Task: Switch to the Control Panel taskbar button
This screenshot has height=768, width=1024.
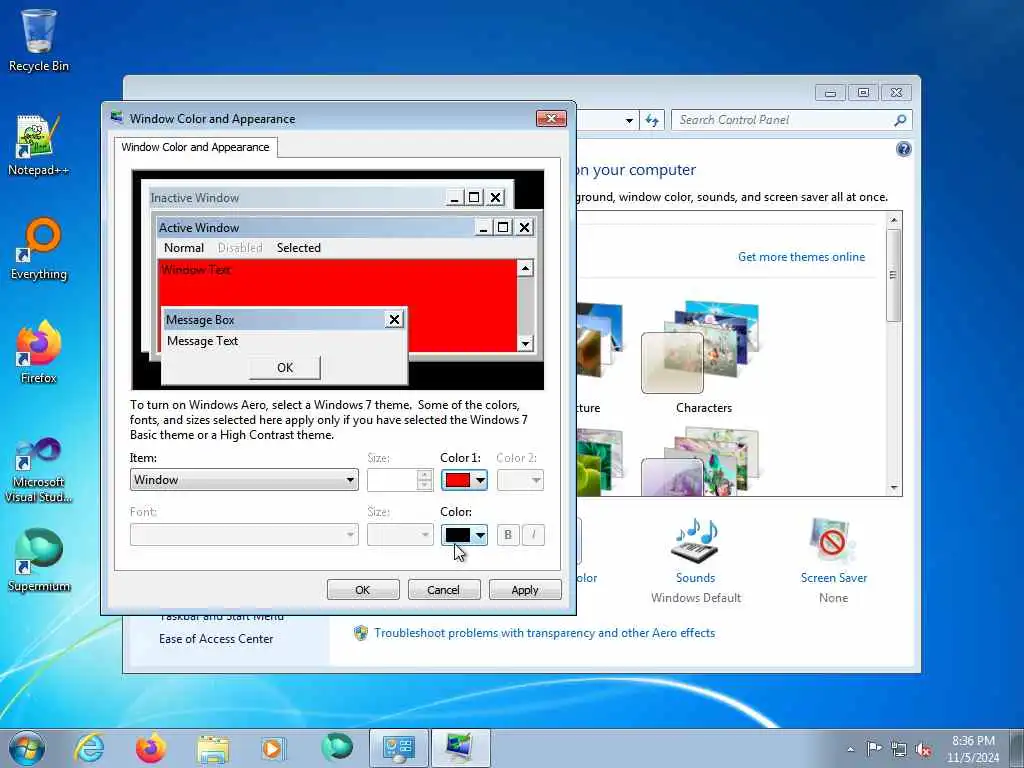Action: [398, 748]
